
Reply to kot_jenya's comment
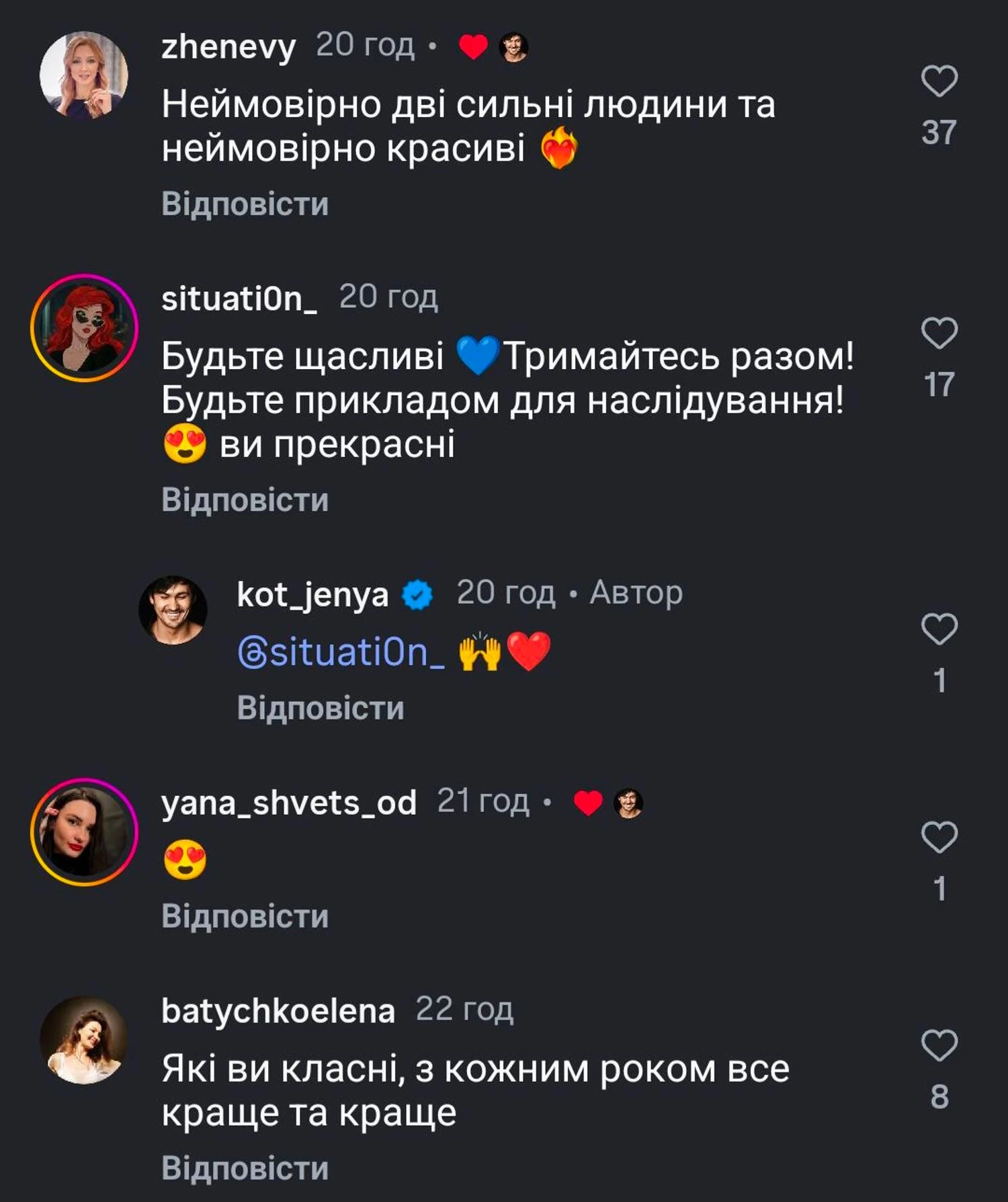[x=321, y=709]
